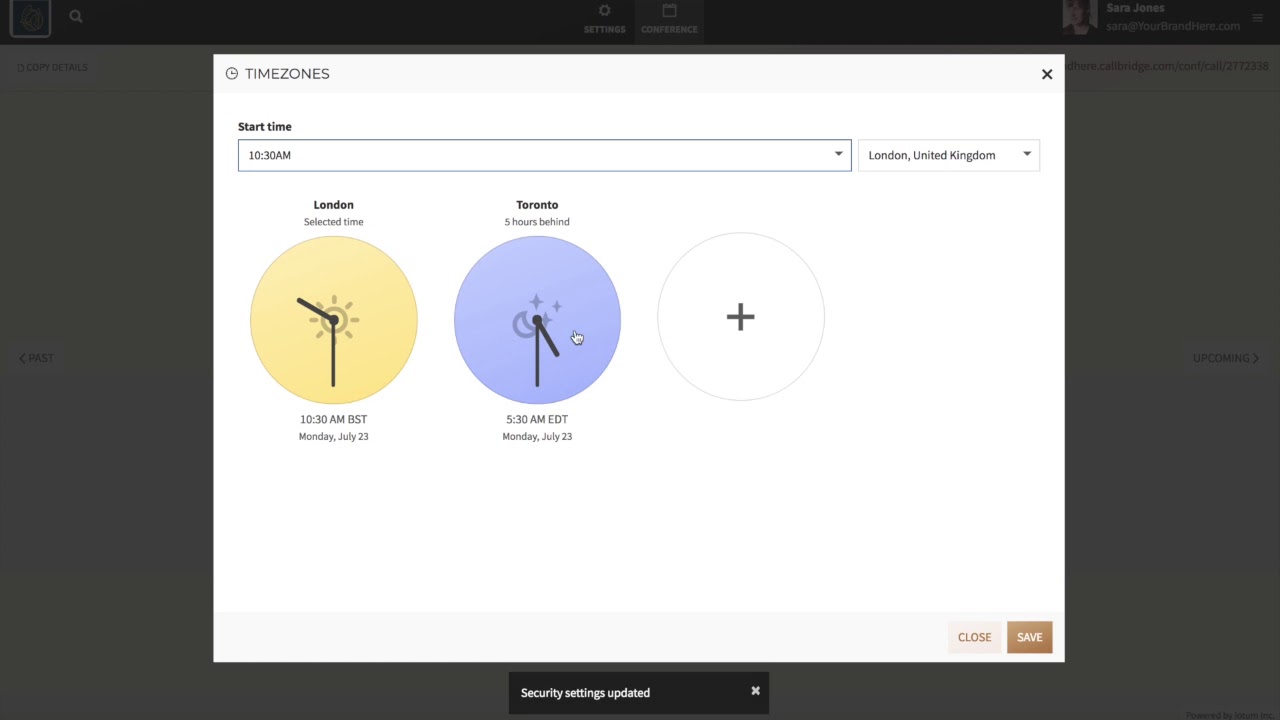
Task: Click the '5:30 AM EDT' time text
Action: (x=537, y=419)
